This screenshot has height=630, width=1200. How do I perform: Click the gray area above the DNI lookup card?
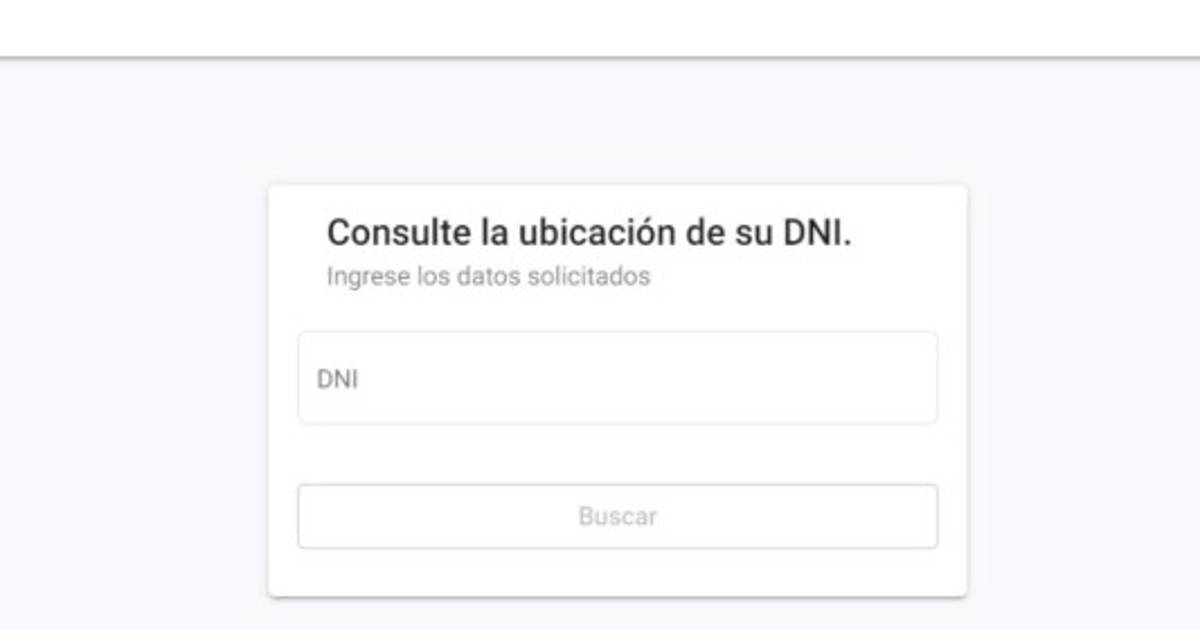click(x=618, y=122)
